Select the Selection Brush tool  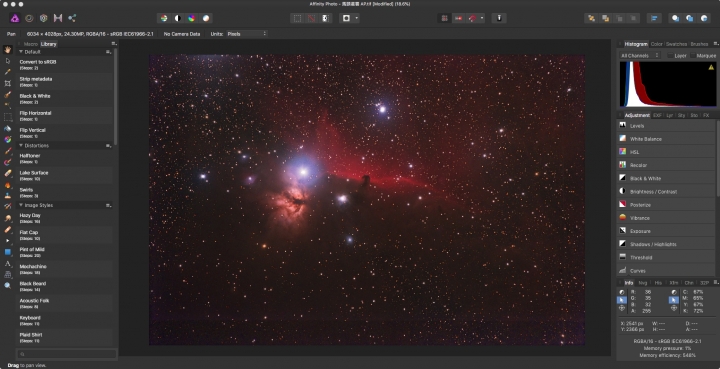pyautogui.click(x=8, y=95)
